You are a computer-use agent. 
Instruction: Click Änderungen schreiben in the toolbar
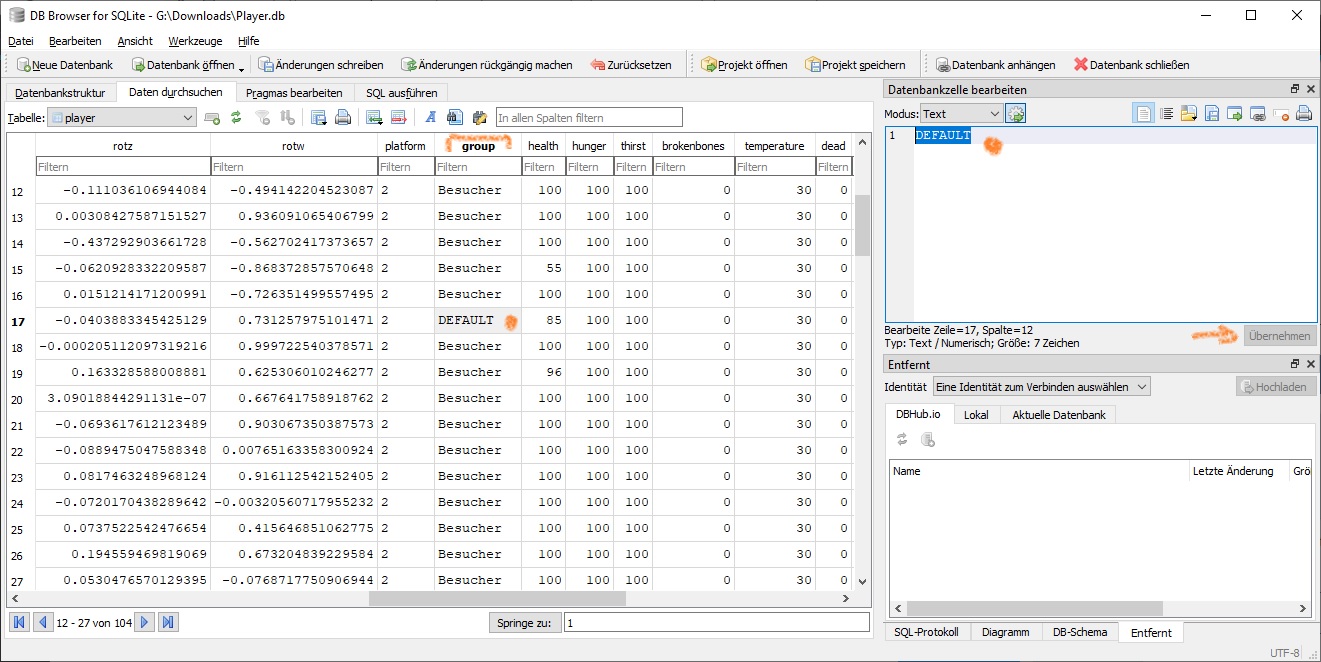[x=321, y=65]
